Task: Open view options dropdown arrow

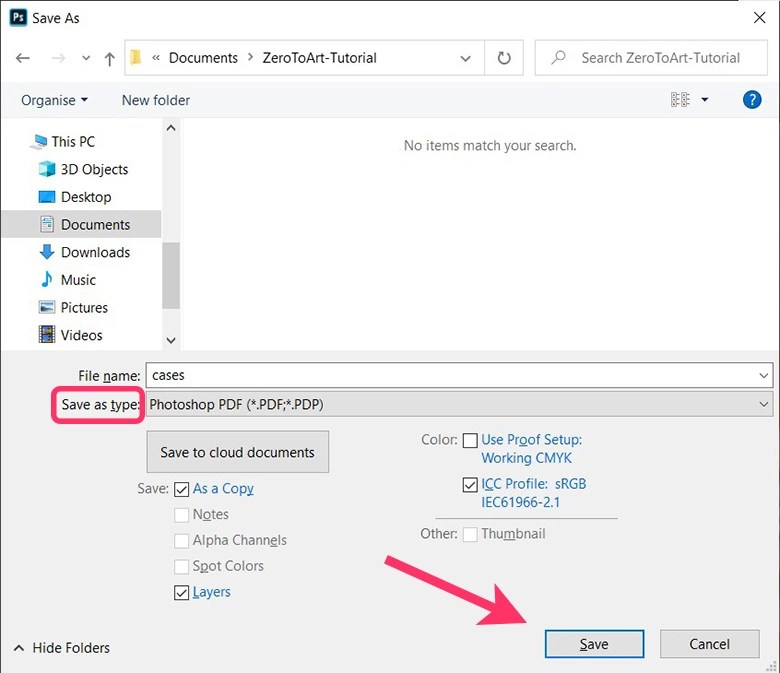Action: click(x=704, y=100)
